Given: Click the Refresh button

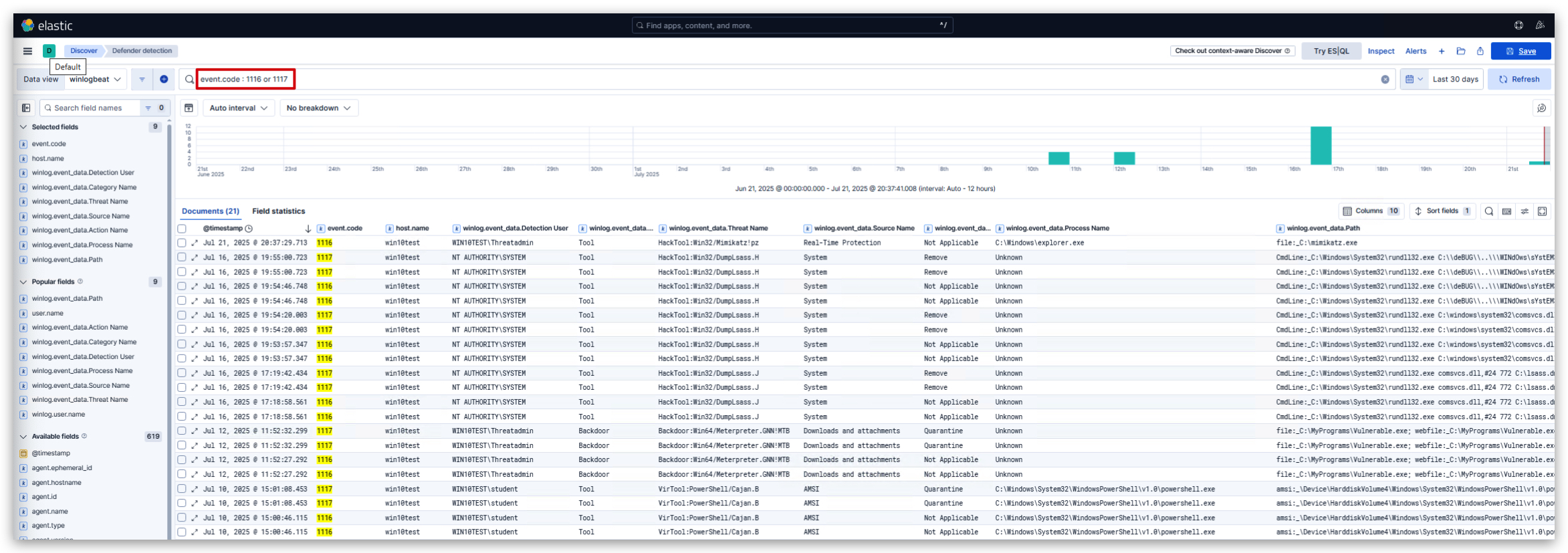Looking at the screenshot, I should point(1519,79).
